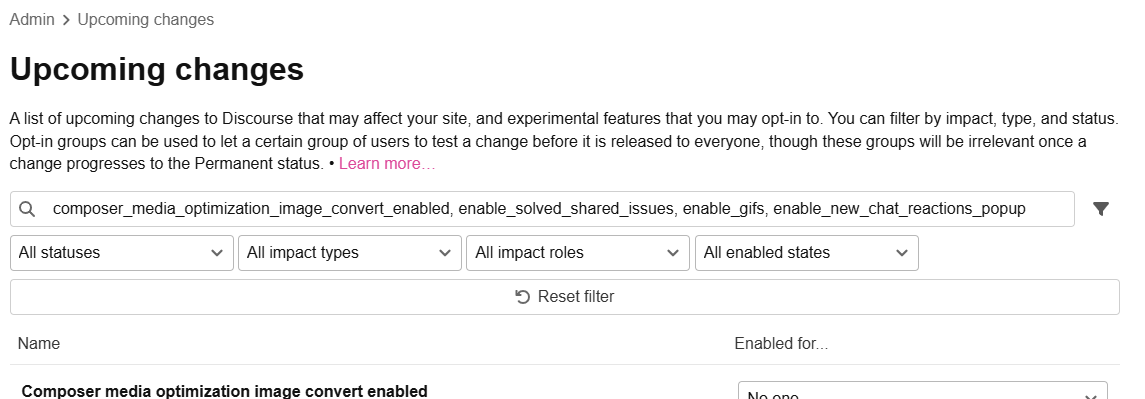Click the Reset filter button label
Viewport: 1145px width, 399px height.
[575, 297]
